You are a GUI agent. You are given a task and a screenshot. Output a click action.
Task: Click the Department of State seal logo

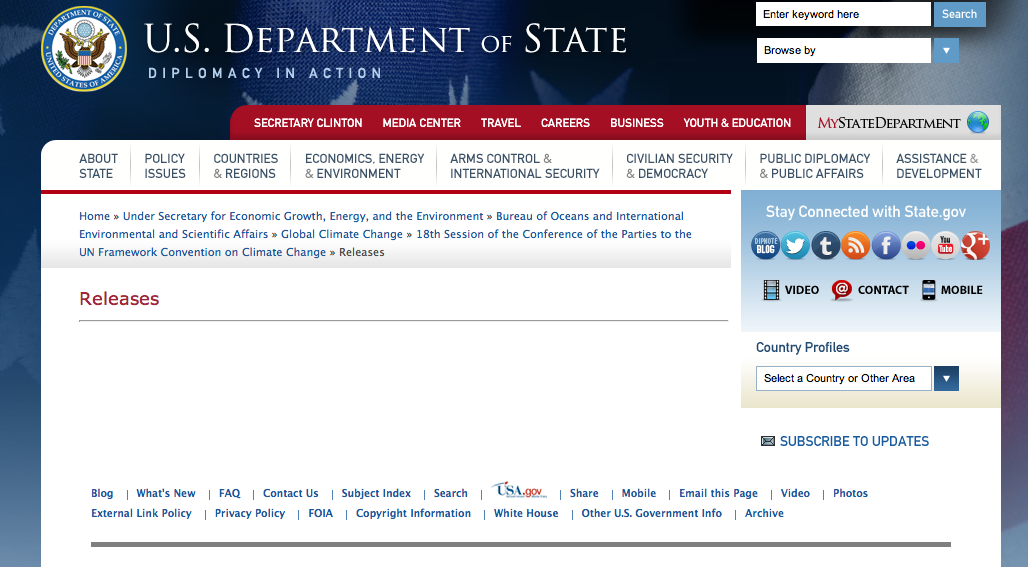click(84, 49)
